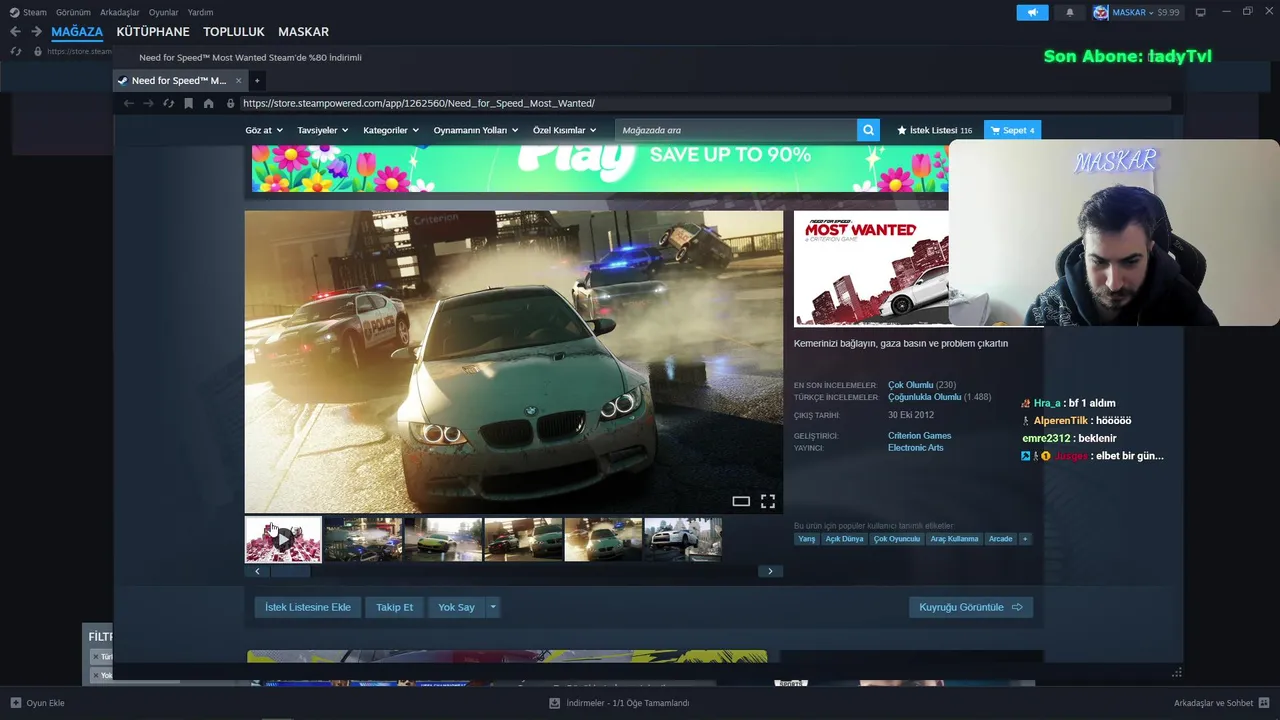Expand the Özel Kısımlar dropdown

(x=564, y=130)
